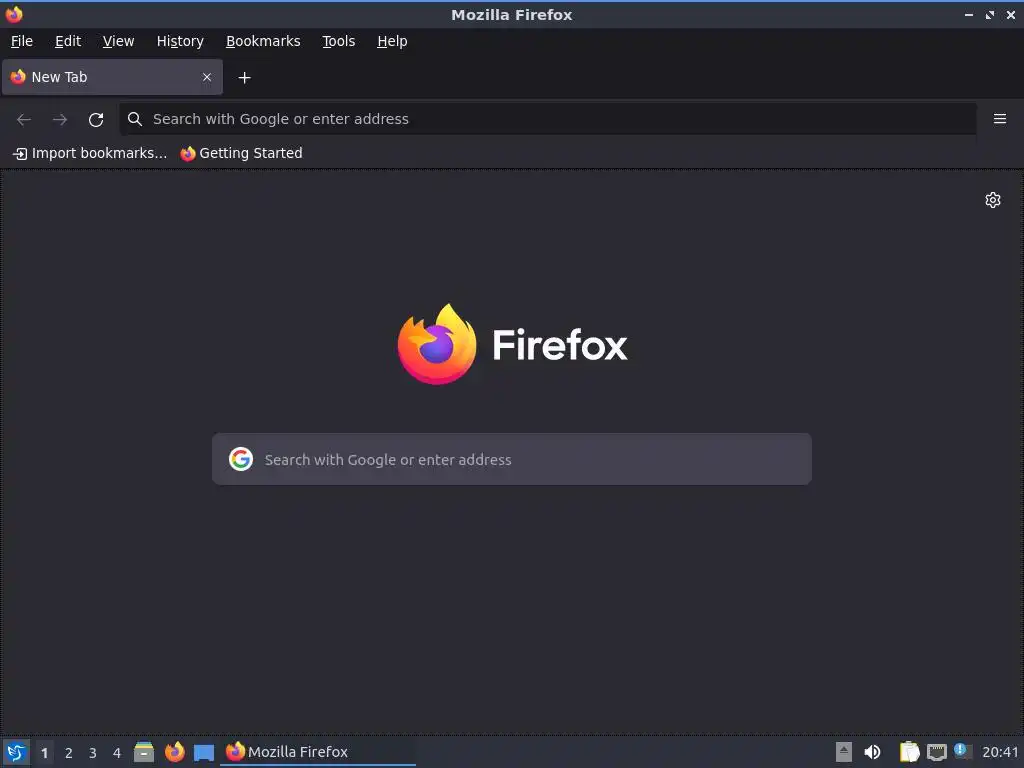
Task: Open the View menu
Action: point(118,41)
